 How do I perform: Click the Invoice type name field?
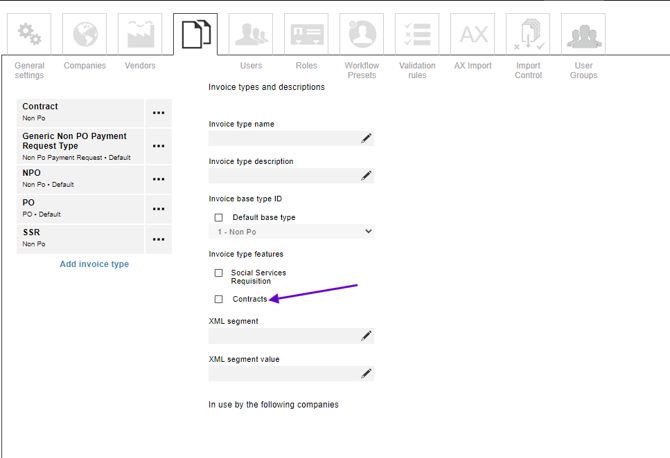pos(291,138)
